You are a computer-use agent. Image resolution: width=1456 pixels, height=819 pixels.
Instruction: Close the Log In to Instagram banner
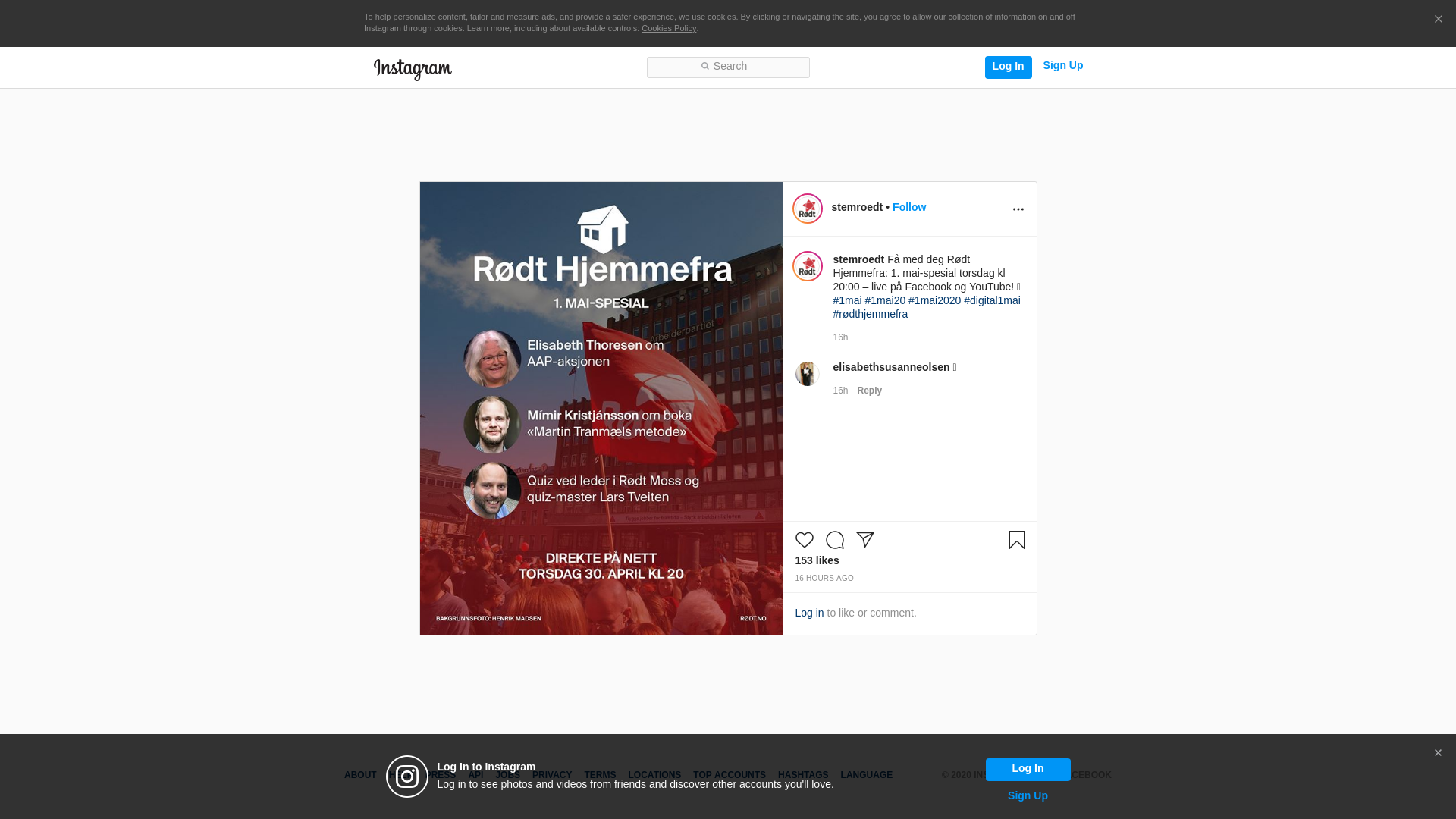pos(1438,753)
